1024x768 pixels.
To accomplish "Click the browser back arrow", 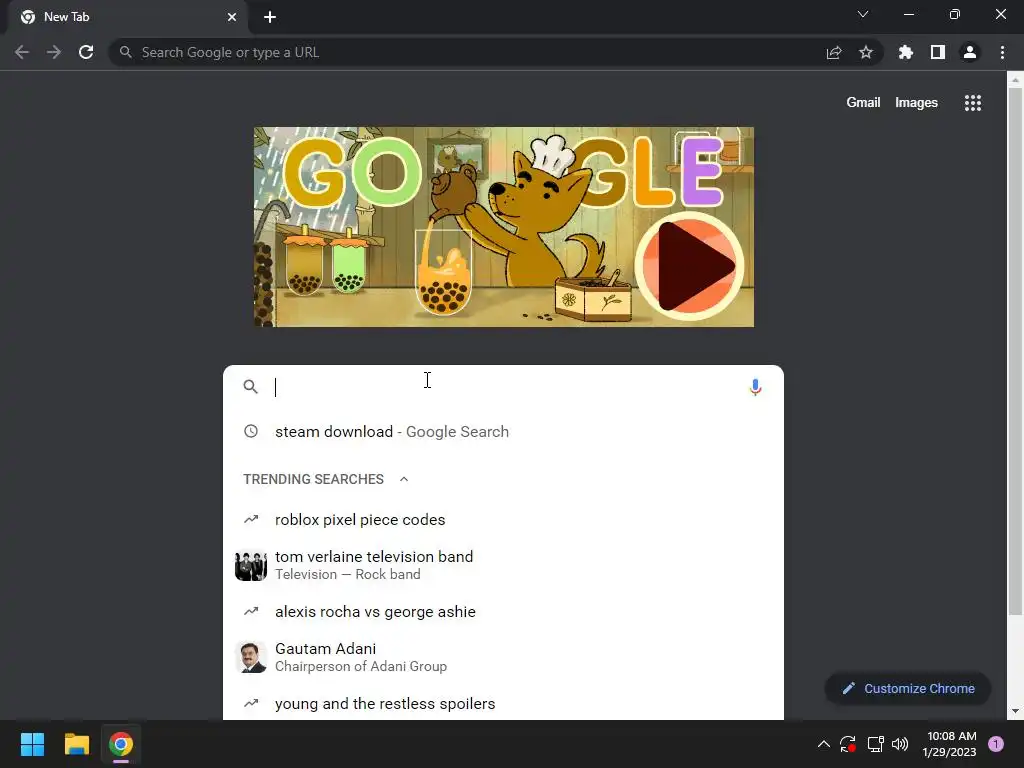I will click(x=22, y=52).
